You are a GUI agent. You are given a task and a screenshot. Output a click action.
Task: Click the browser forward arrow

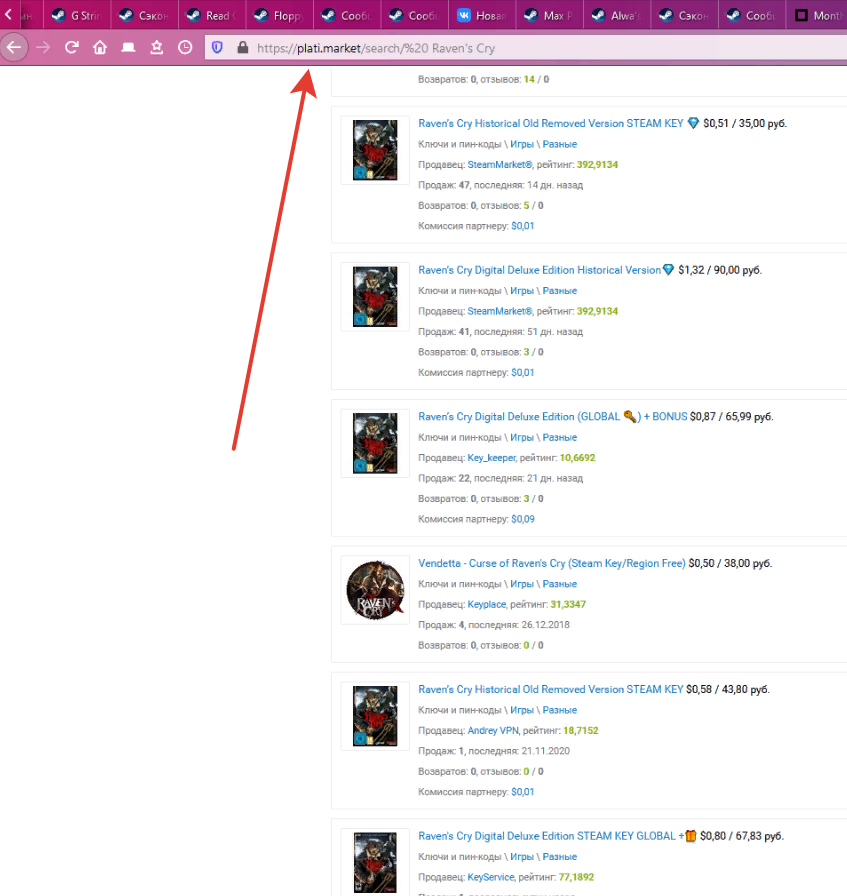(x=43, y=47)
